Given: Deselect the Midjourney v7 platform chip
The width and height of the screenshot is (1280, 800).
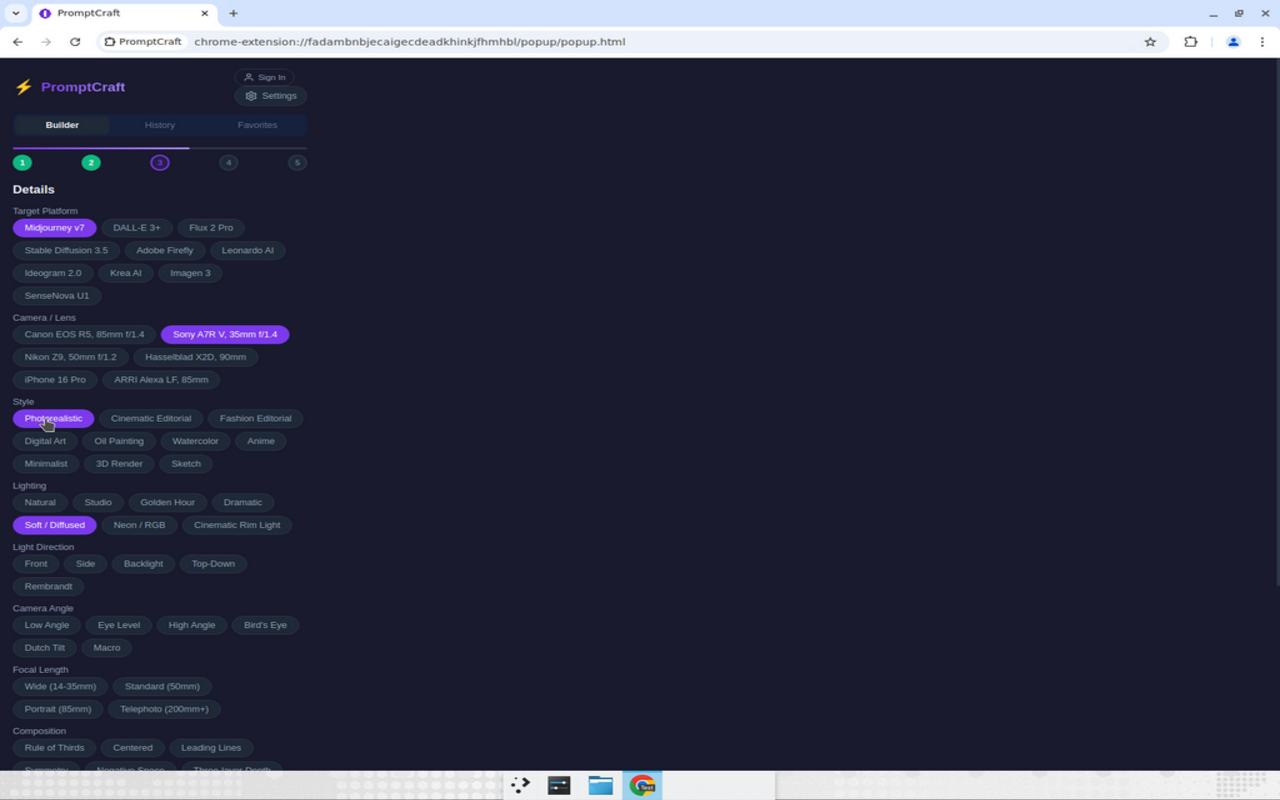Looking at the screenshot, I should click(x=55, y=228).
